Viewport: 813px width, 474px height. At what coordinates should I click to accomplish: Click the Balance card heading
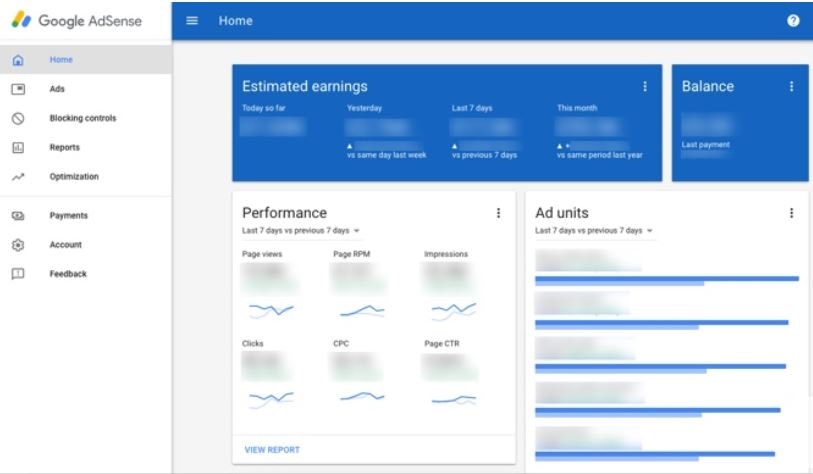pyautogui.click(x=708, y=87)
